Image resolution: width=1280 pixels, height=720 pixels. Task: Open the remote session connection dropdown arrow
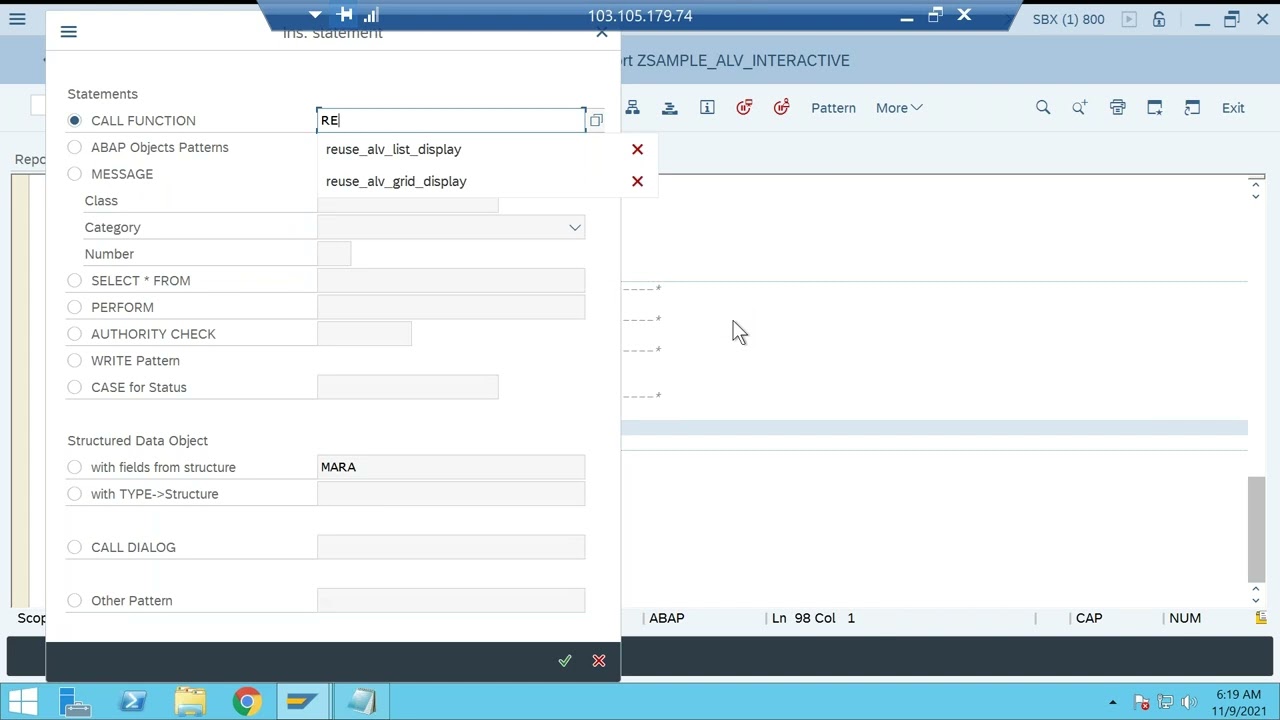(315, 15)
